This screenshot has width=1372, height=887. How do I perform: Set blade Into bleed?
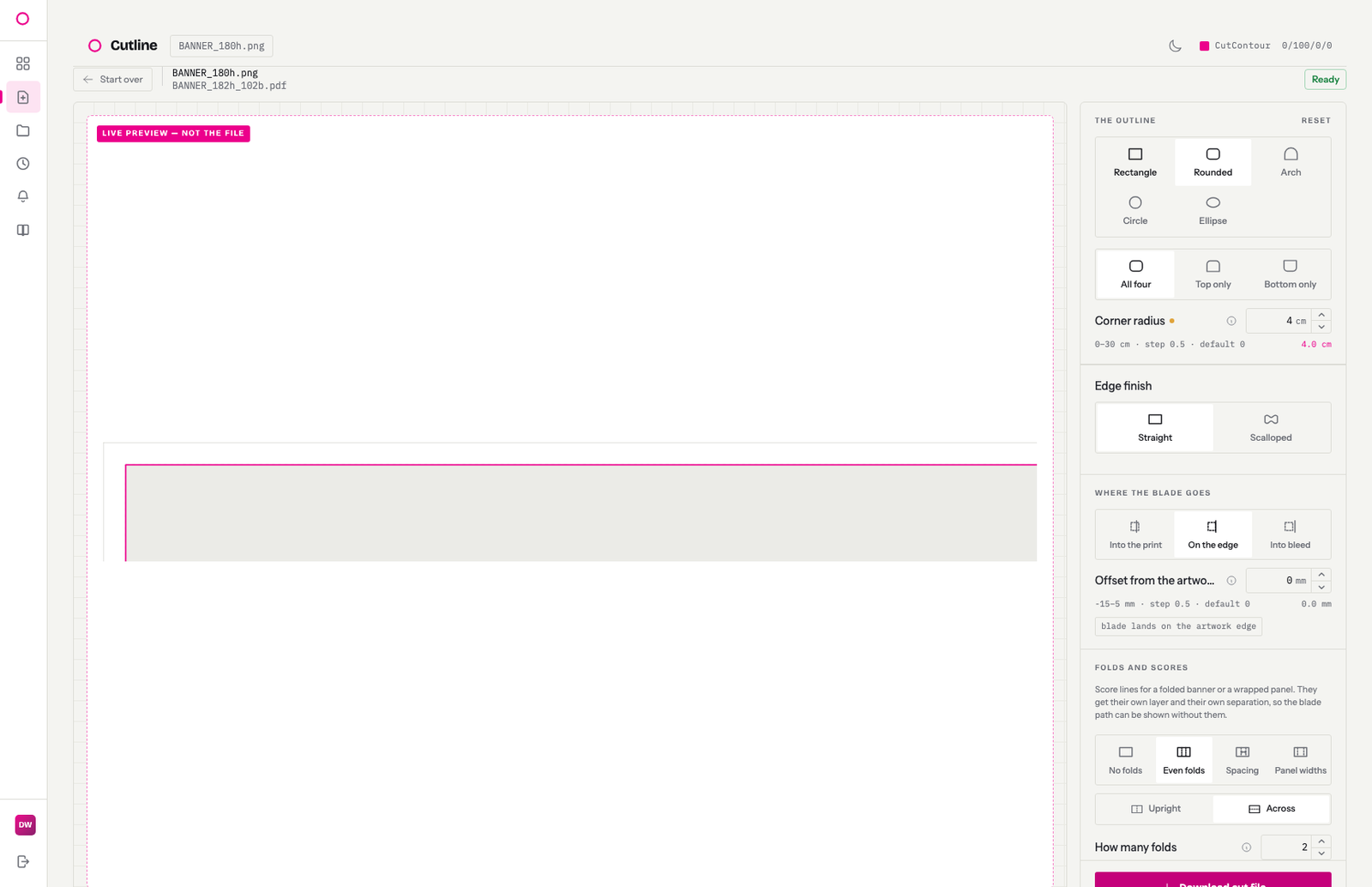coord(1291,534)
